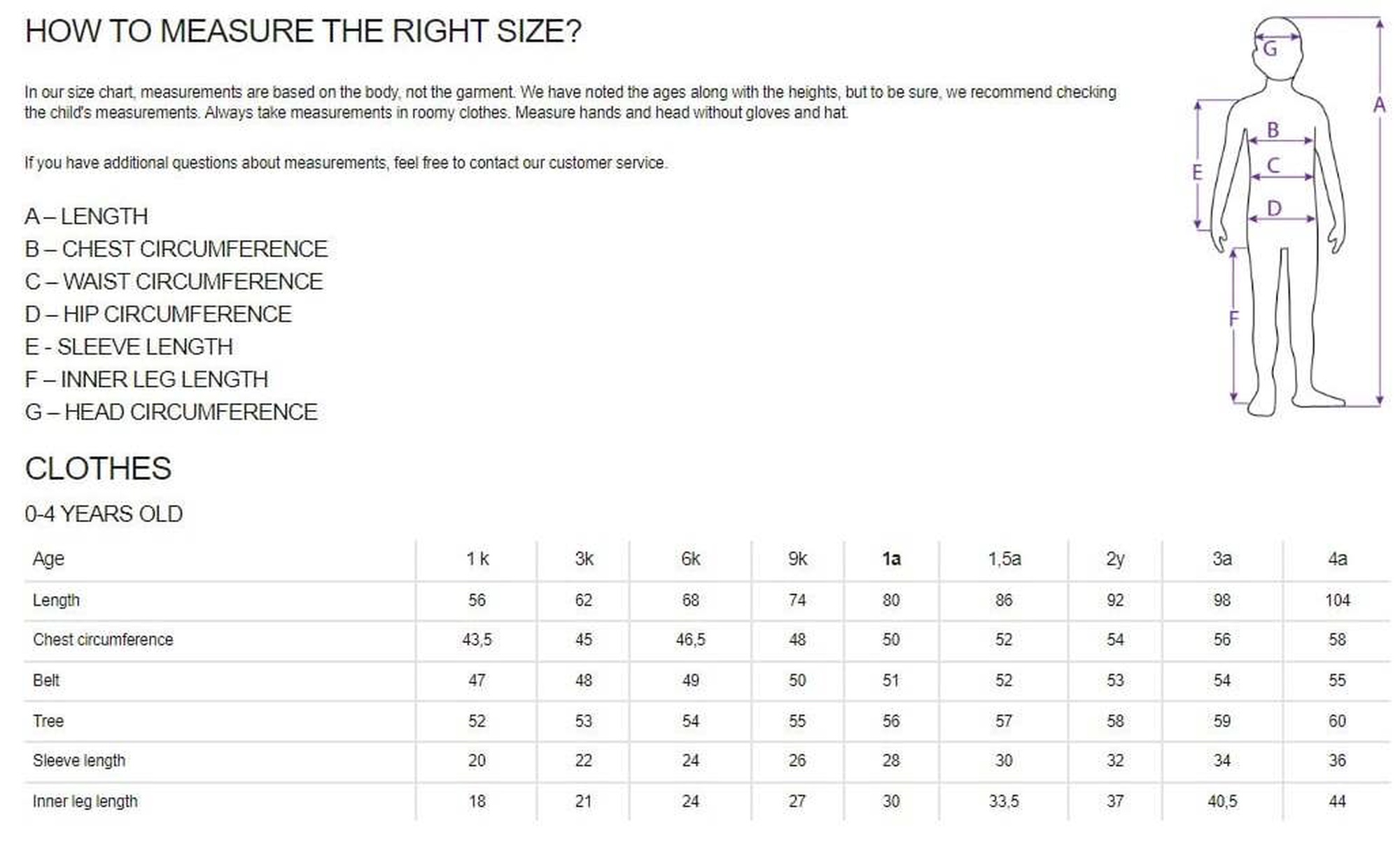This screenshot has width=1400, height=841.
Task: Click the B chest label on figure
Action: (x=1273, y=129)
